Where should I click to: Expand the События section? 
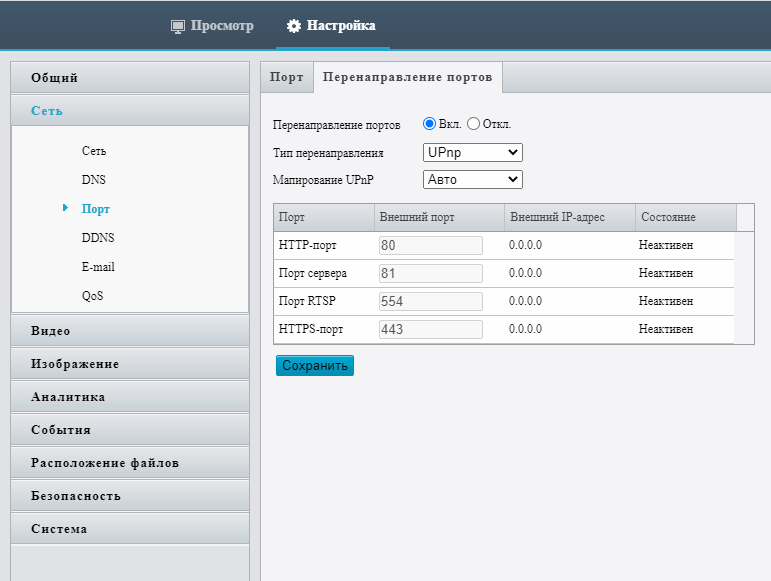[x=130, y=430]
